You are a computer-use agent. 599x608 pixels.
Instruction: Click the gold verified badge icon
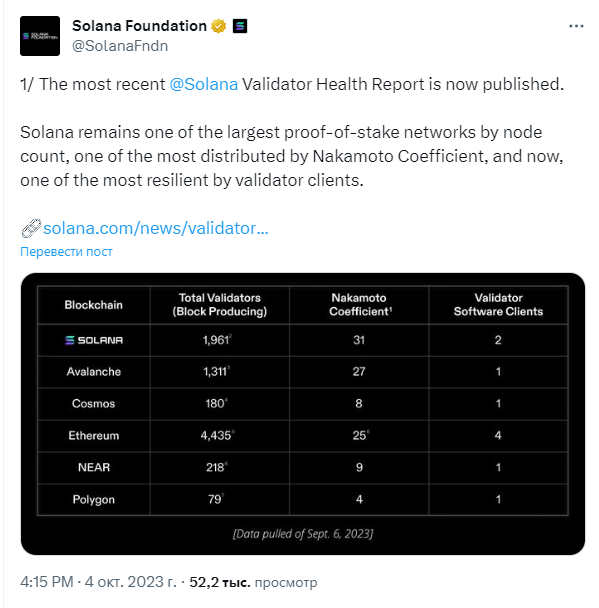(x=218, y=26)
